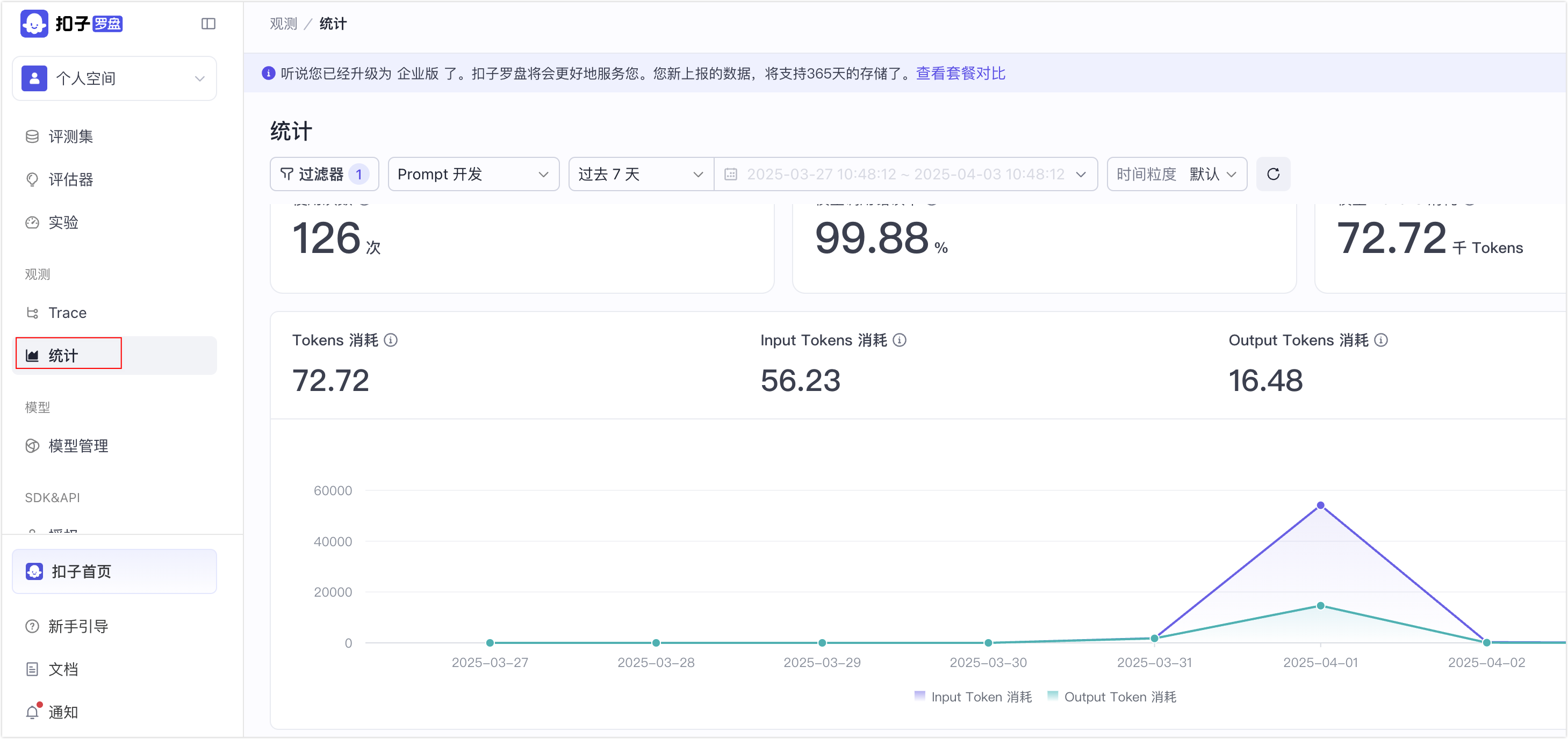Open 文档 documentation

[114, 669]
